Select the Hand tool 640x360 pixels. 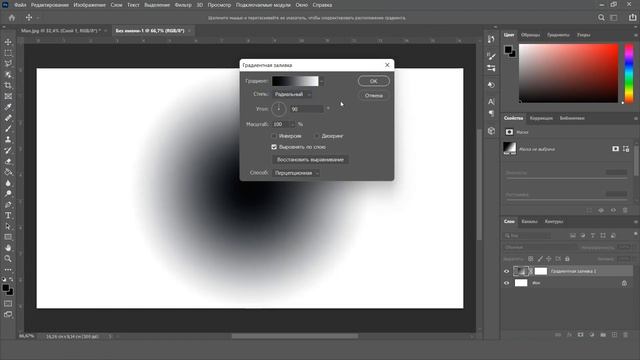pyautogui.click(x=8, y=248)
